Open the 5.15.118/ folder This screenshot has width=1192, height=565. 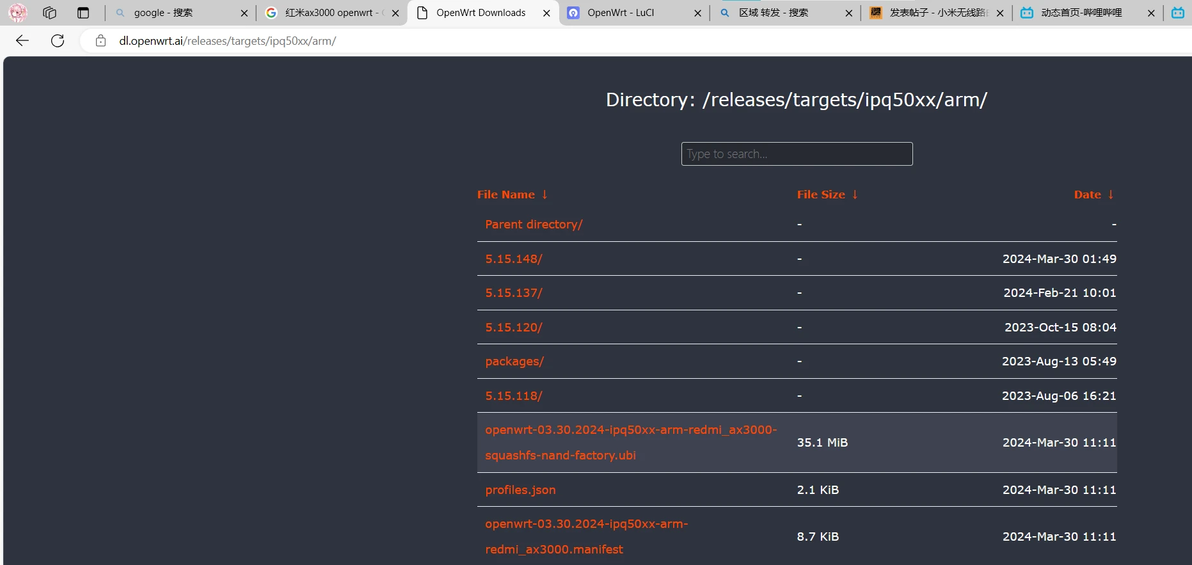tap(514, 396)
